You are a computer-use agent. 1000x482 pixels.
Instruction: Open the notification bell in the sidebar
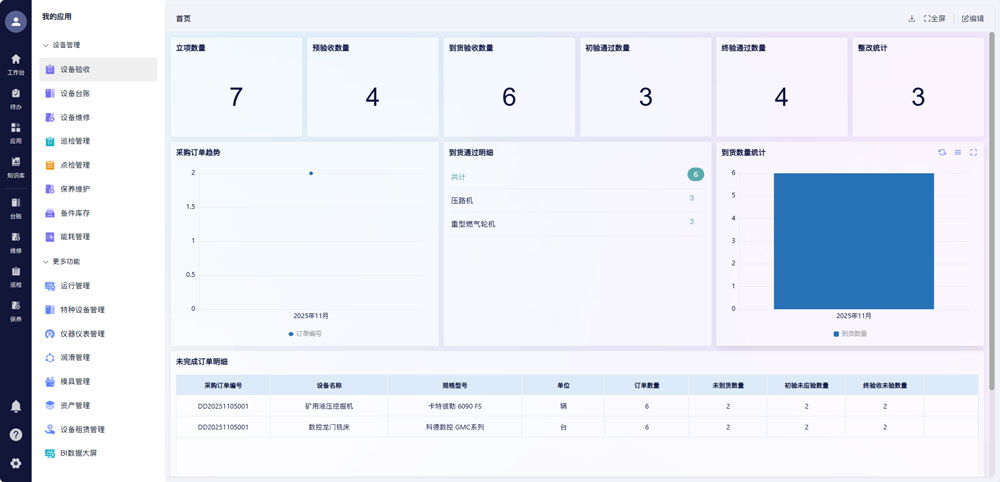(x=16, y=406)
